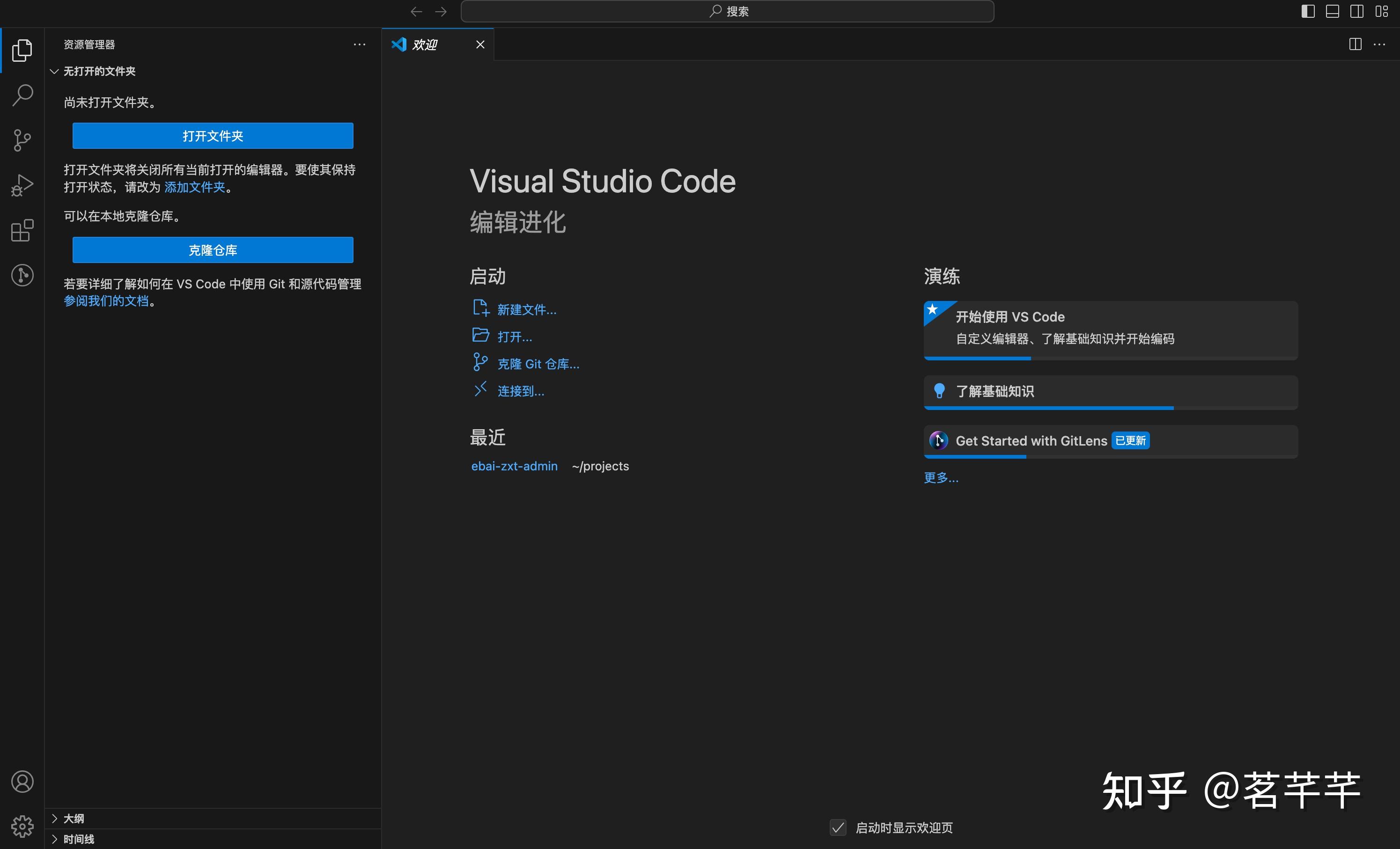Click the VS Code logo on 欢迎 tab
The width and height of the screenshot is (1400, 849).
(x=399, y=44)
